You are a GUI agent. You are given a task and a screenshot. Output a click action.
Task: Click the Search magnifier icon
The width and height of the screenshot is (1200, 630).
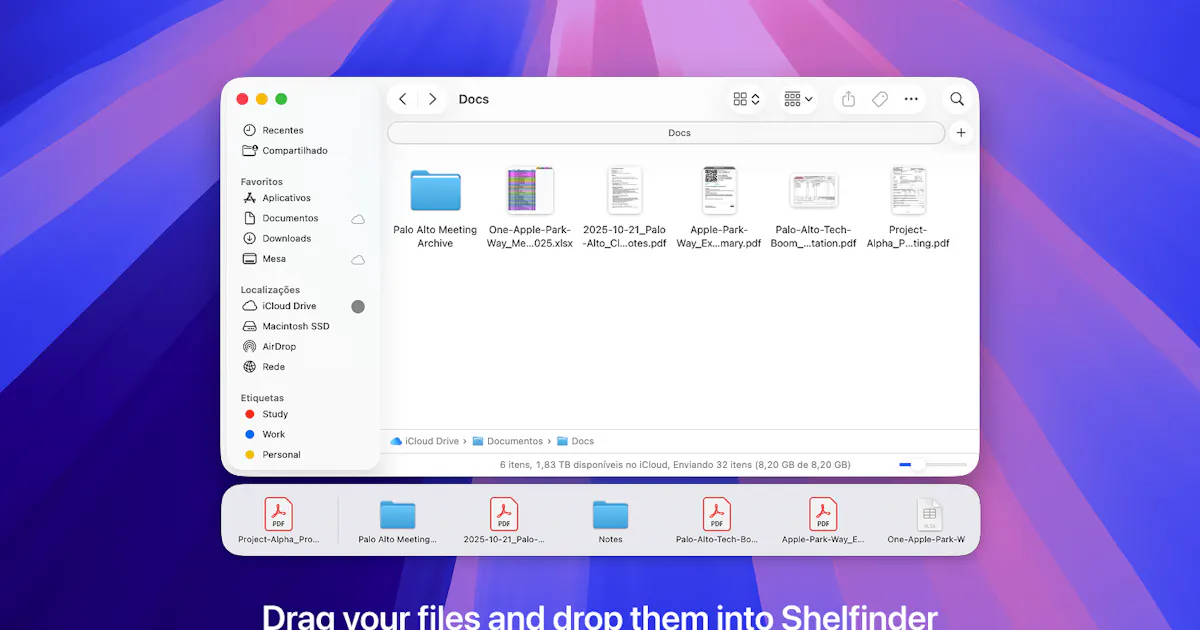957,99
